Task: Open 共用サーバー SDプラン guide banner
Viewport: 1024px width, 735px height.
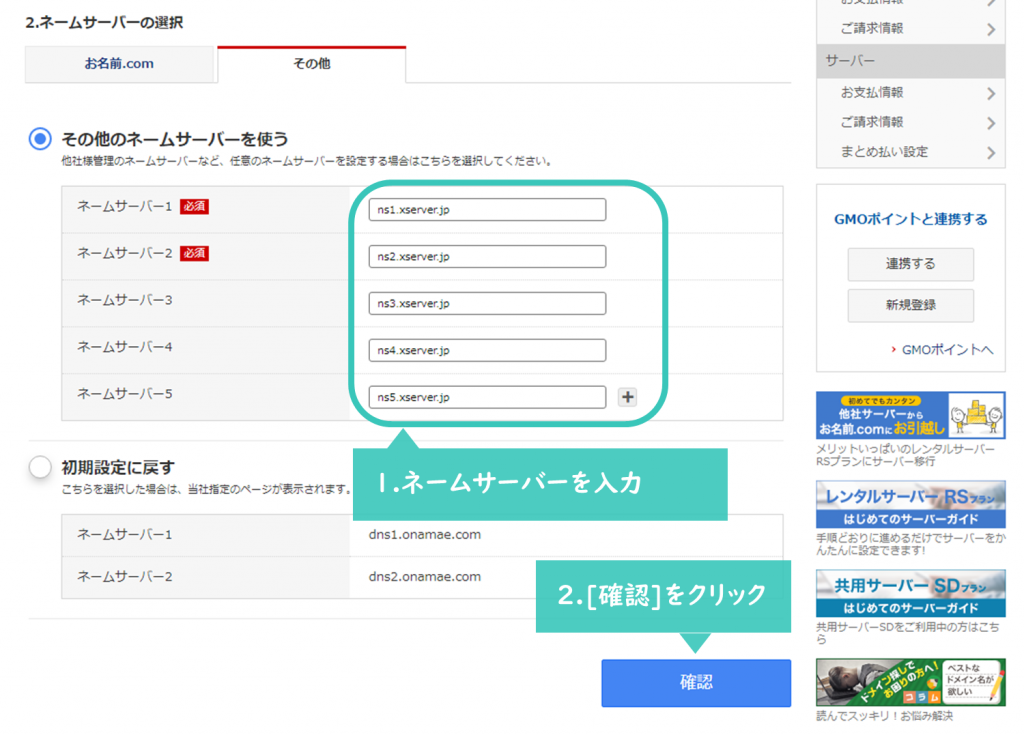Action: 910,593
